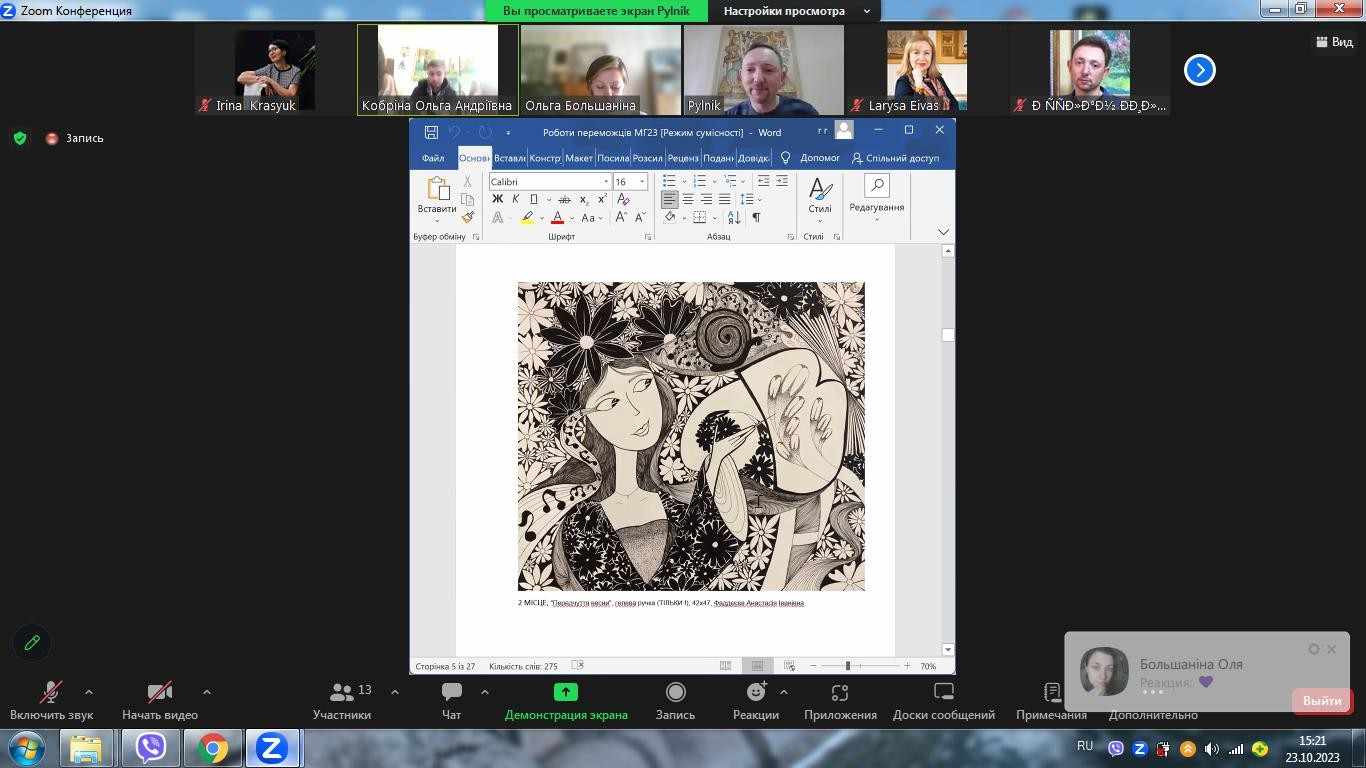Toggle underline (П) formatting

pyautogui.click(x=534, y=199)
